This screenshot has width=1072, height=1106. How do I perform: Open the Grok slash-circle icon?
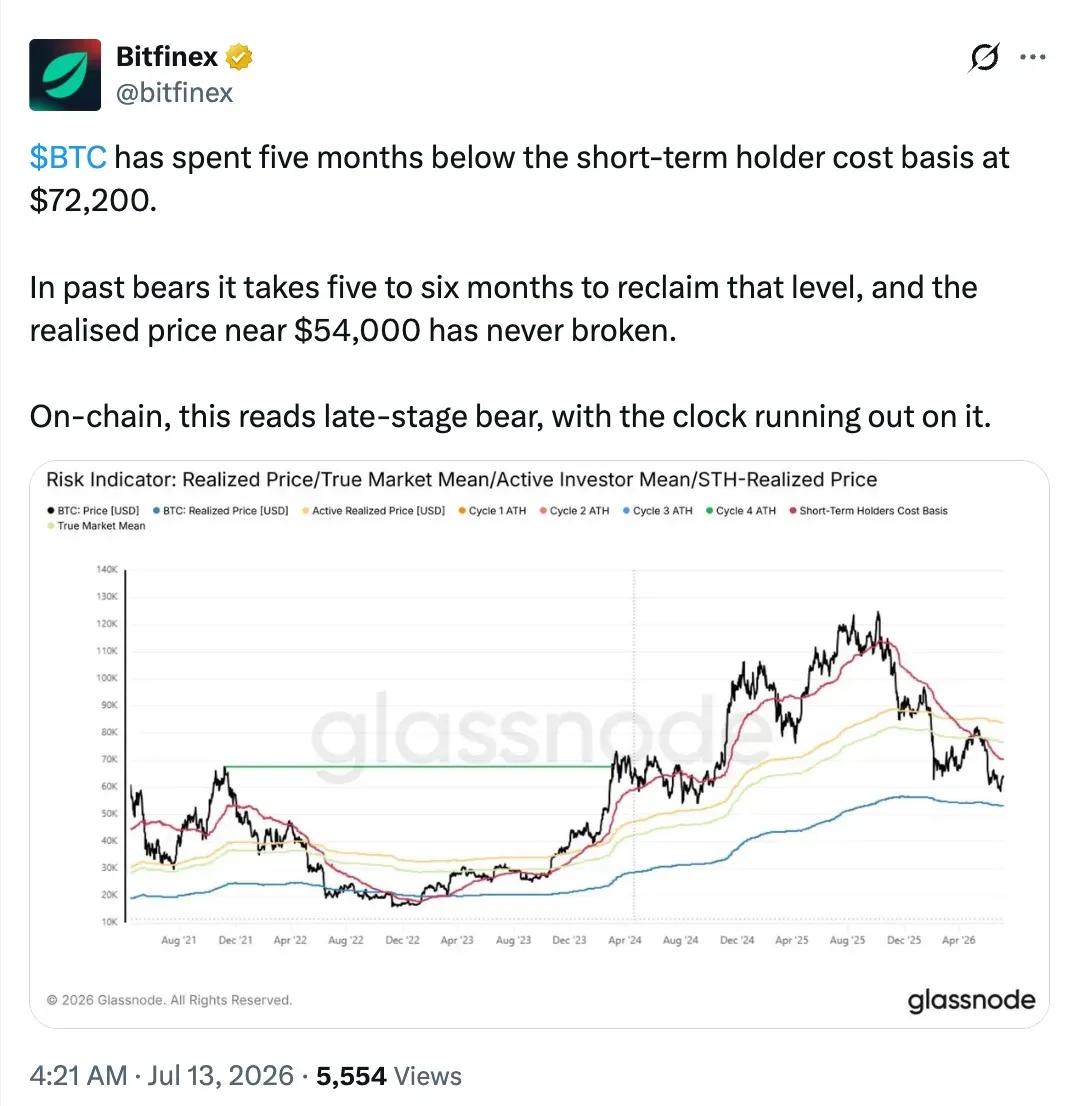[984, 57]
